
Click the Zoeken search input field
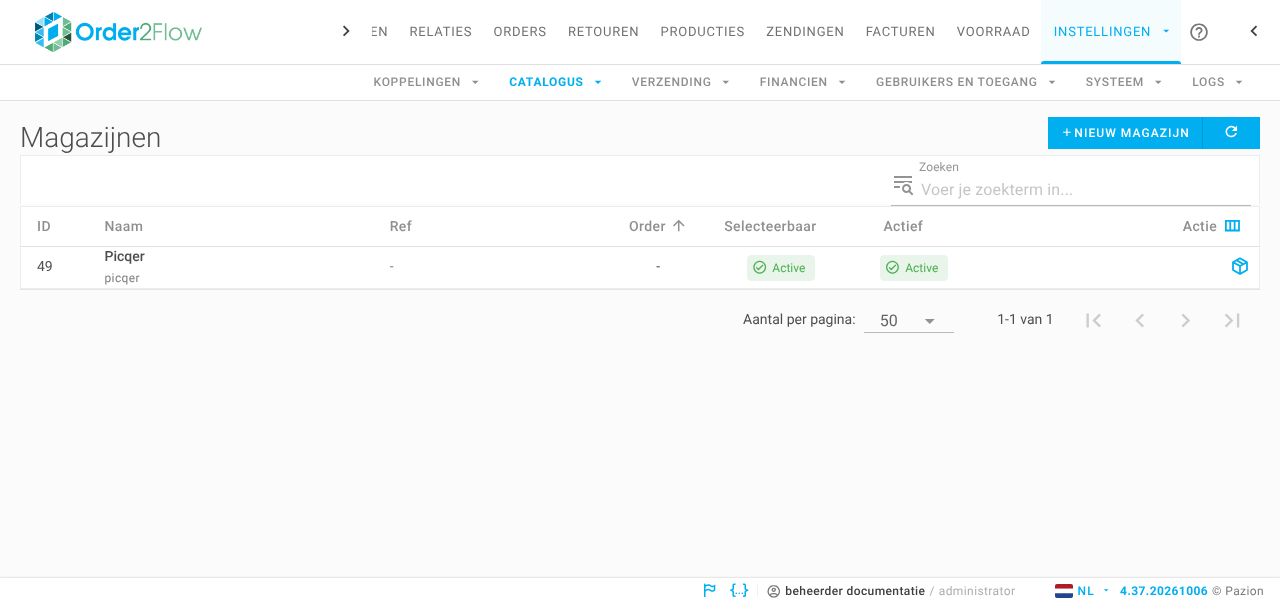click(1085, 189)
